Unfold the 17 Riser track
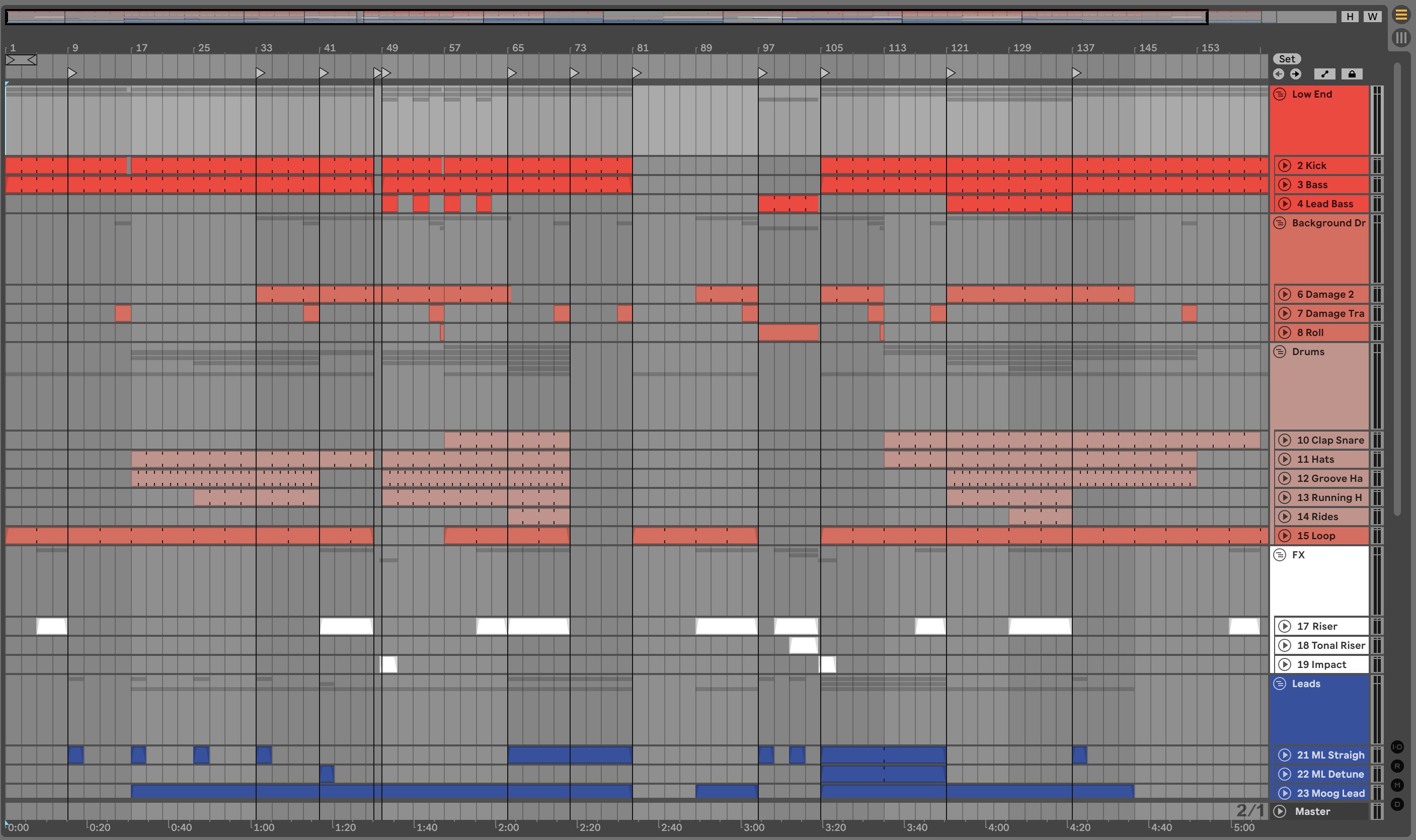The image size is (1416, 840). (1284, 626)
